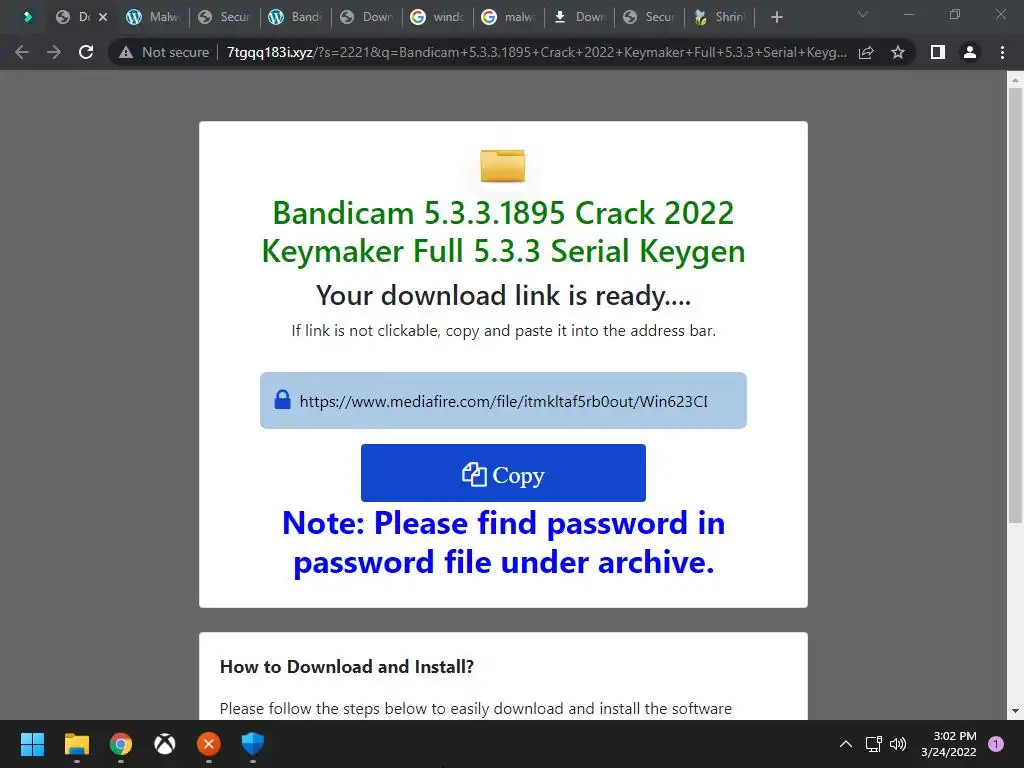This screenshot has width=1024, height=768.
Task: Click the lock icon in link box
Action: (282, 399)
